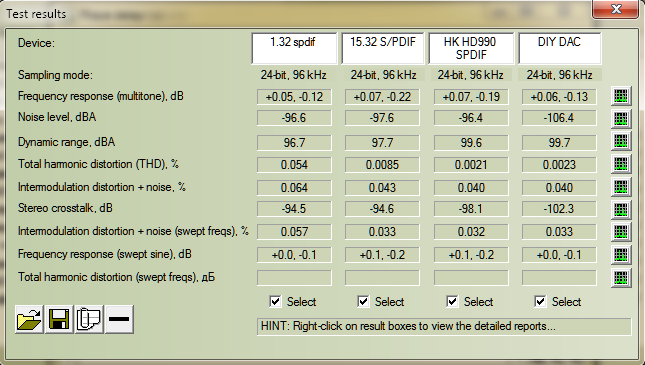The image size is (645, 365).
Task: Close the Test results window
Action: 616,9
